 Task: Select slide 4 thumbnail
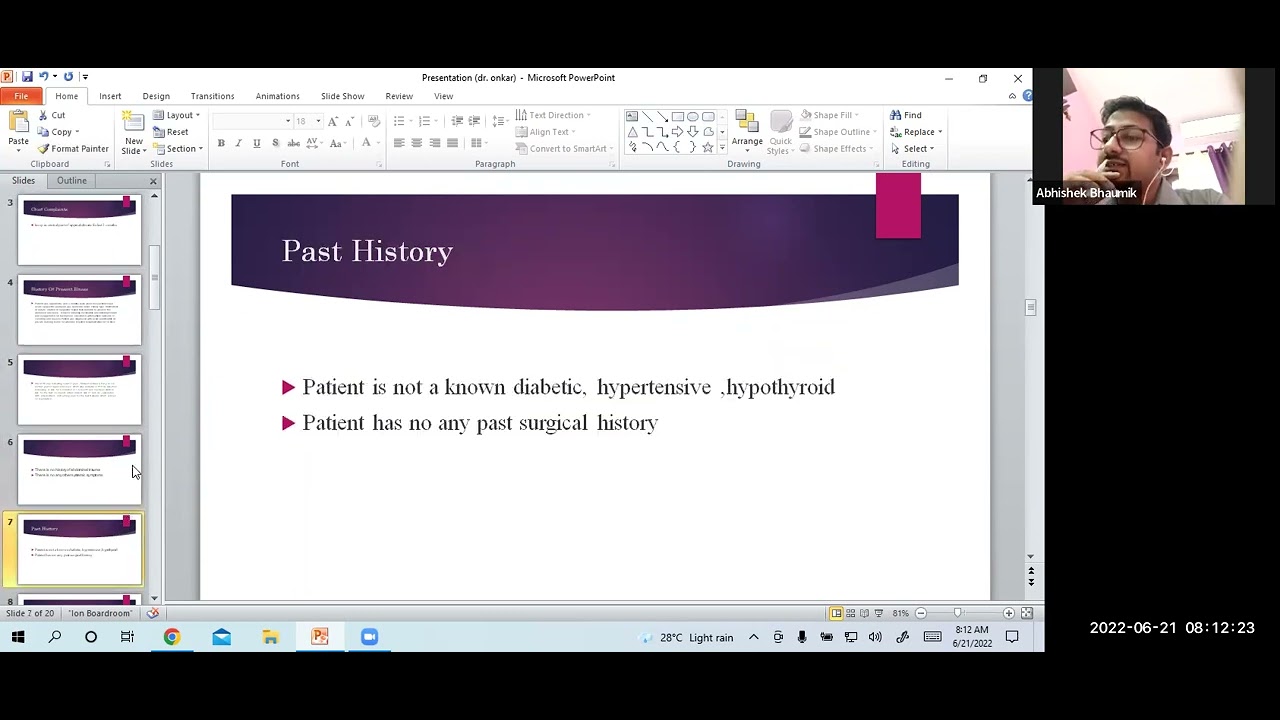coord(79,310)
